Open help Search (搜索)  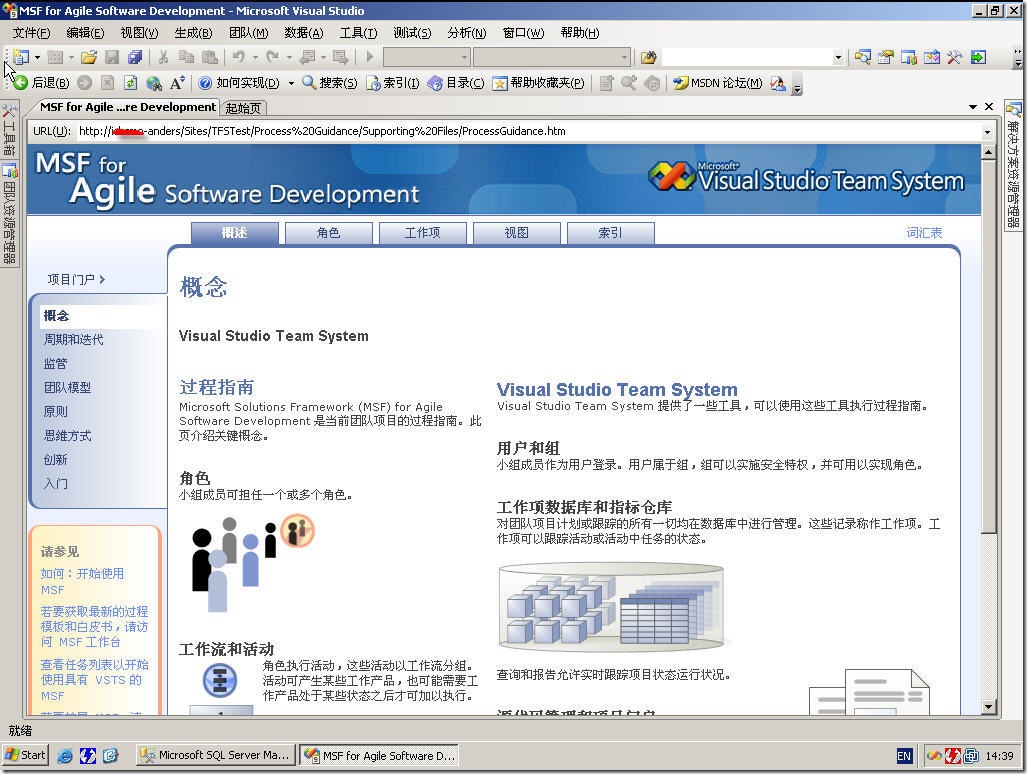coord(329,83)
